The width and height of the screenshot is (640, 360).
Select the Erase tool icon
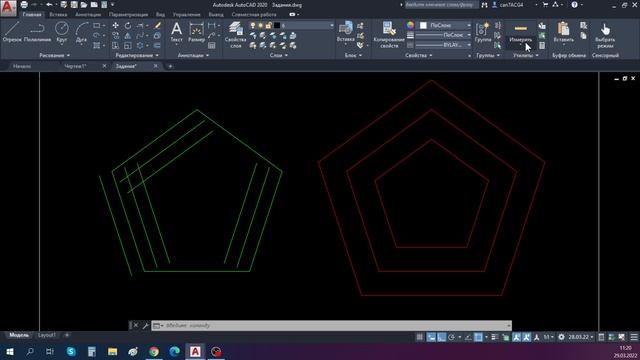(158, 25)
